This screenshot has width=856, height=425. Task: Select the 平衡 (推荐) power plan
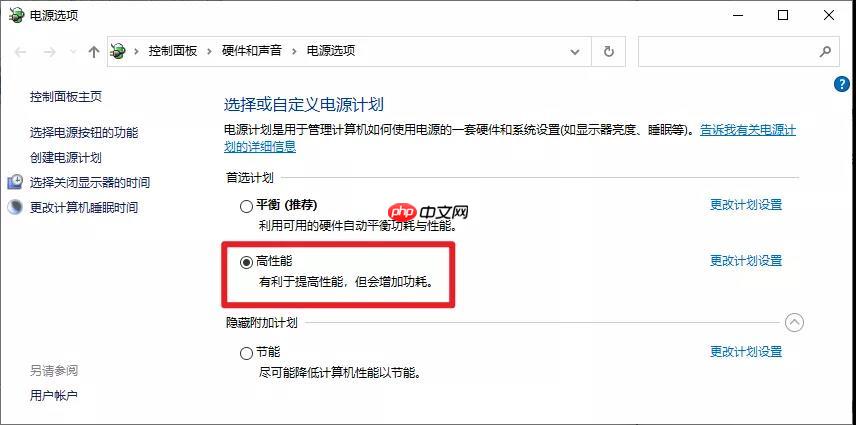pyautogui.click(x=246, y=206)
